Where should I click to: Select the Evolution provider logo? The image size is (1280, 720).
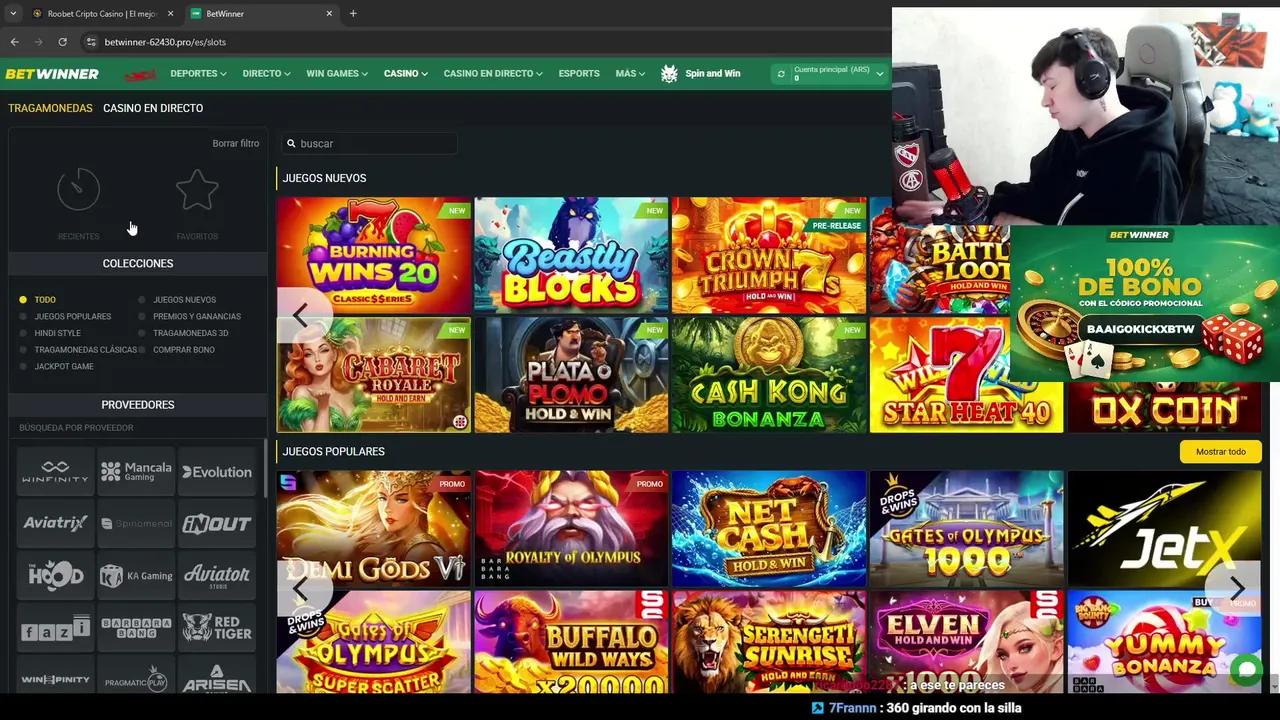click(x=217, y=472)
